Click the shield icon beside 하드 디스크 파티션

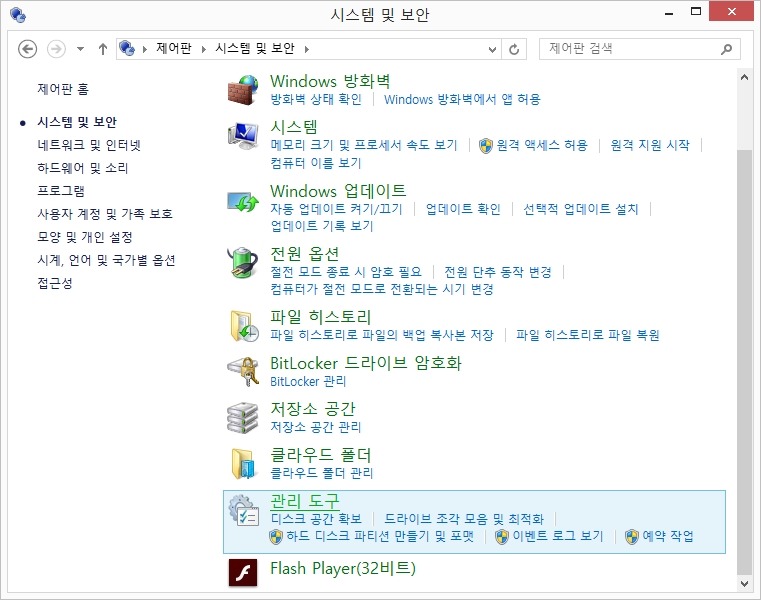click(276, 537)
